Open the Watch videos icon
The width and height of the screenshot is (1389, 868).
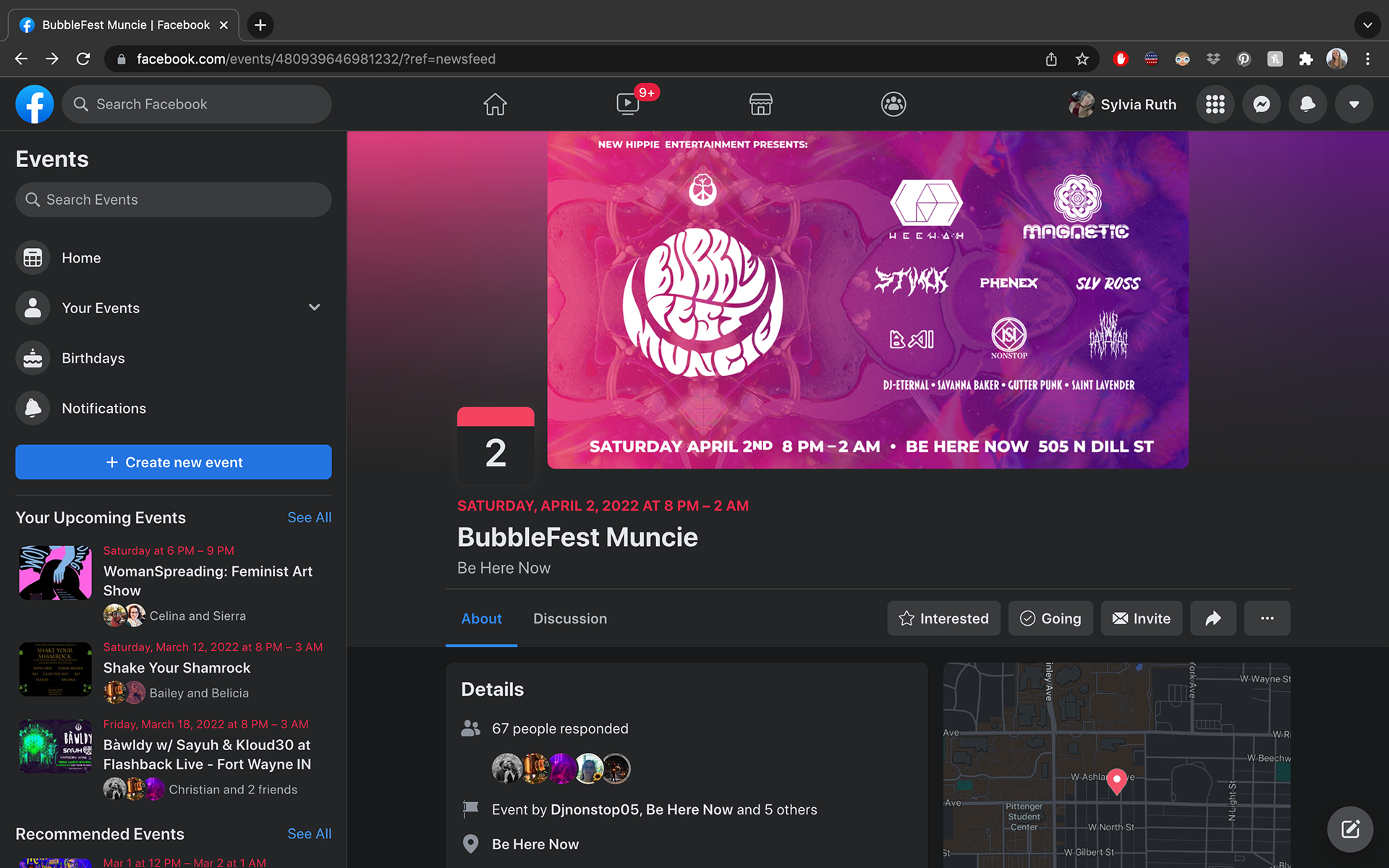628,104
